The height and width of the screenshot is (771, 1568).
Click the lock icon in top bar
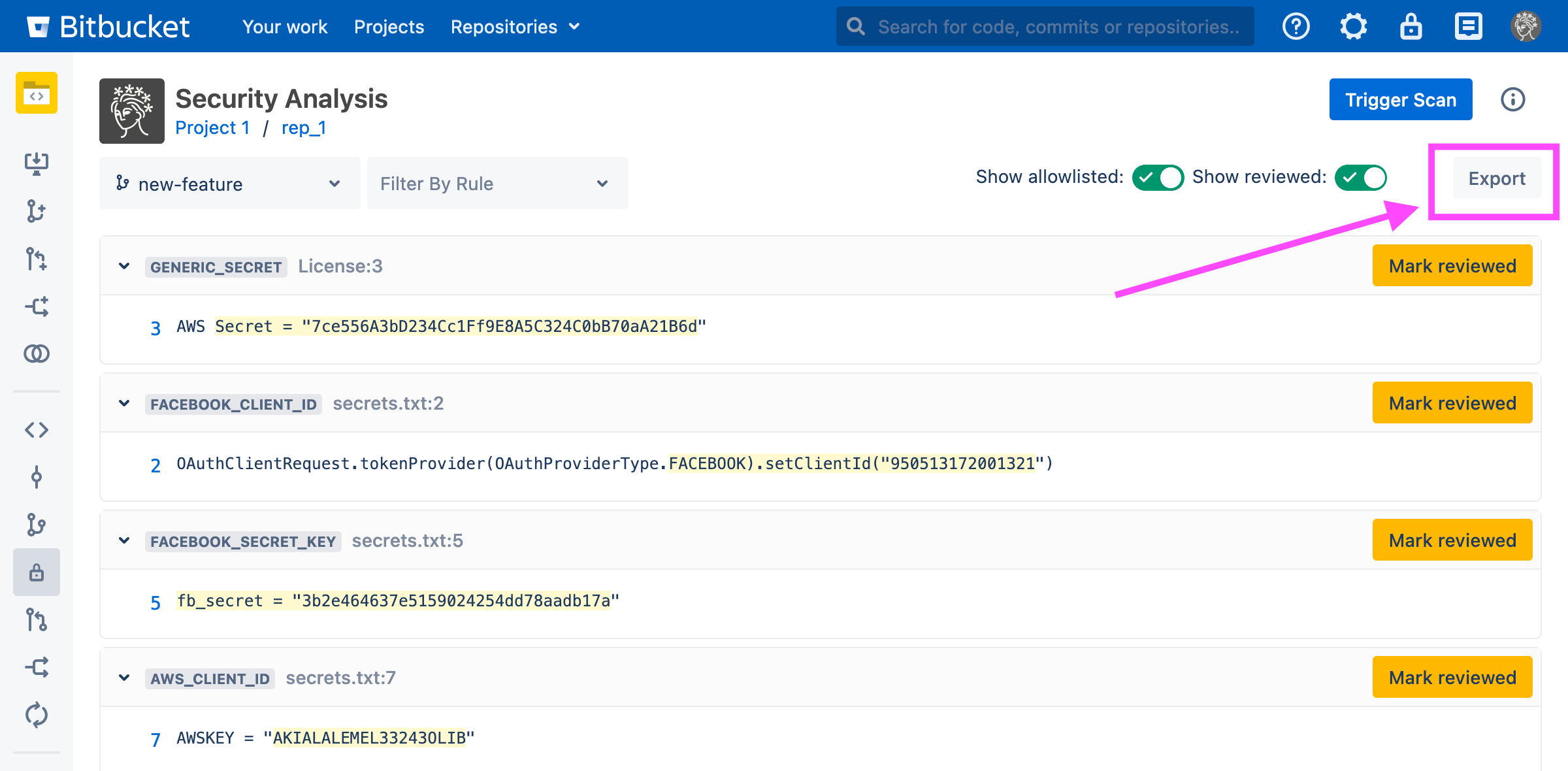click(1411, 27)
